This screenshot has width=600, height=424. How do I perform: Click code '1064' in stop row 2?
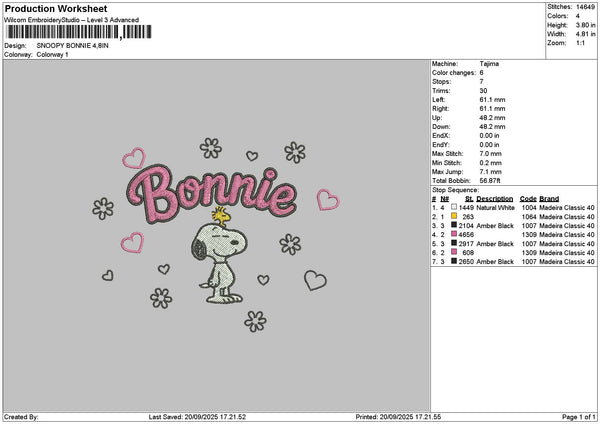pyautogui.click(x=529, y=217)
